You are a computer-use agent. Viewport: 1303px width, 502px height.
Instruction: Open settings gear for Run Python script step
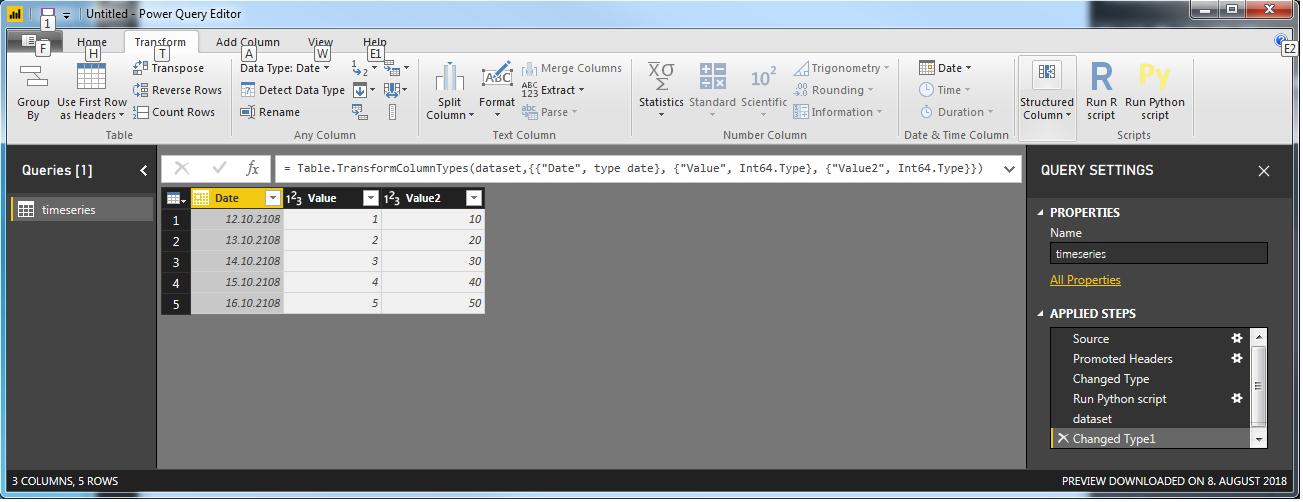click(x=1237, y=398)
